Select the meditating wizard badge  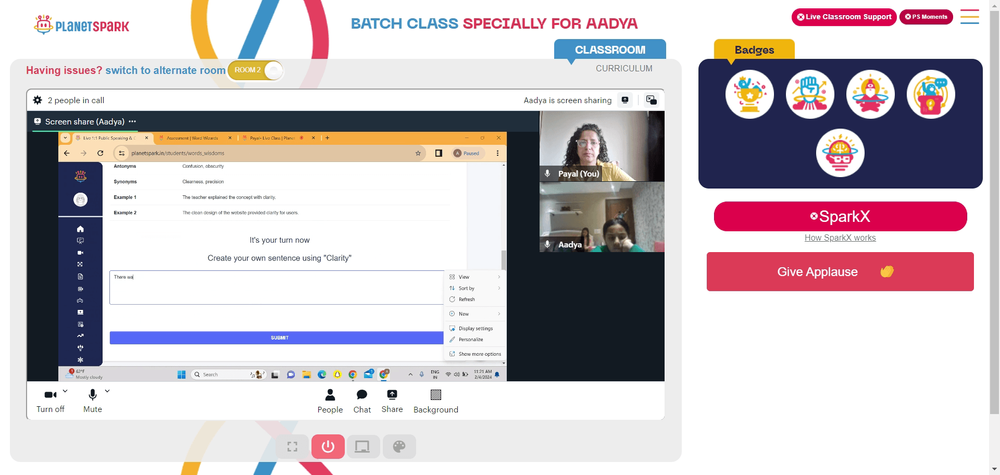click(x=871, y=94)
